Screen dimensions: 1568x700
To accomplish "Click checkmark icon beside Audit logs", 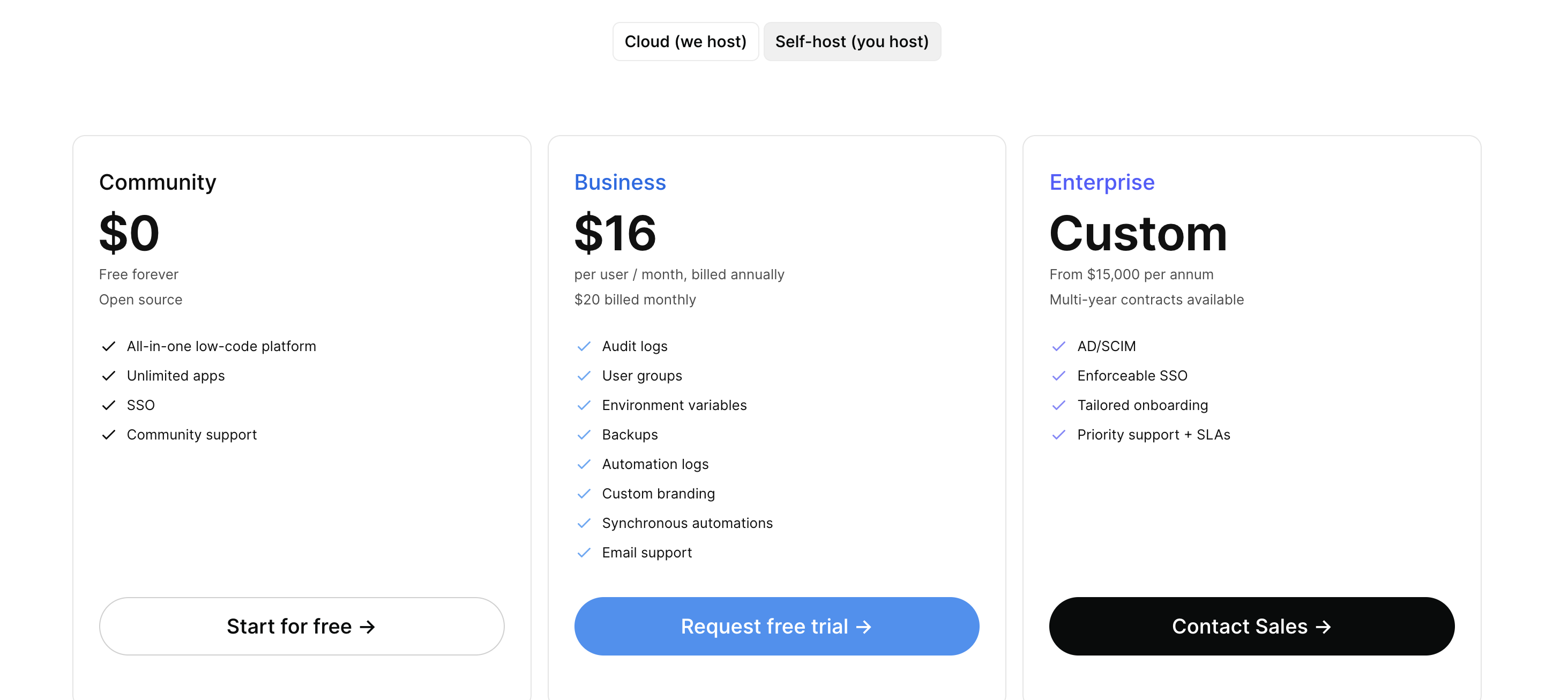I will pos(584,346).
